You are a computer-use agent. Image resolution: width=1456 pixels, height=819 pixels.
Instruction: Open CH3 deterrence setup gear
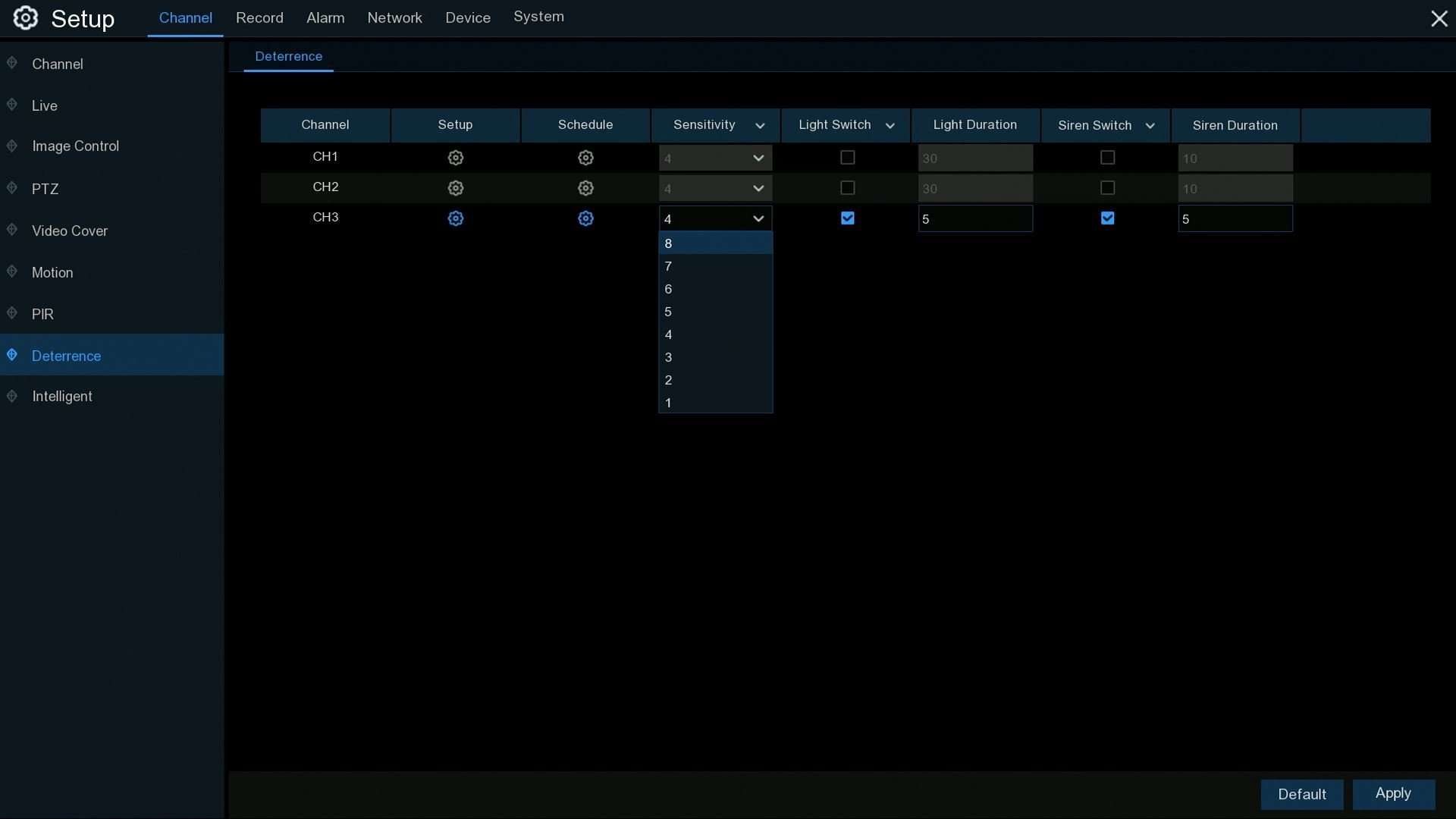pyautogui.click(x=455, y=218)
